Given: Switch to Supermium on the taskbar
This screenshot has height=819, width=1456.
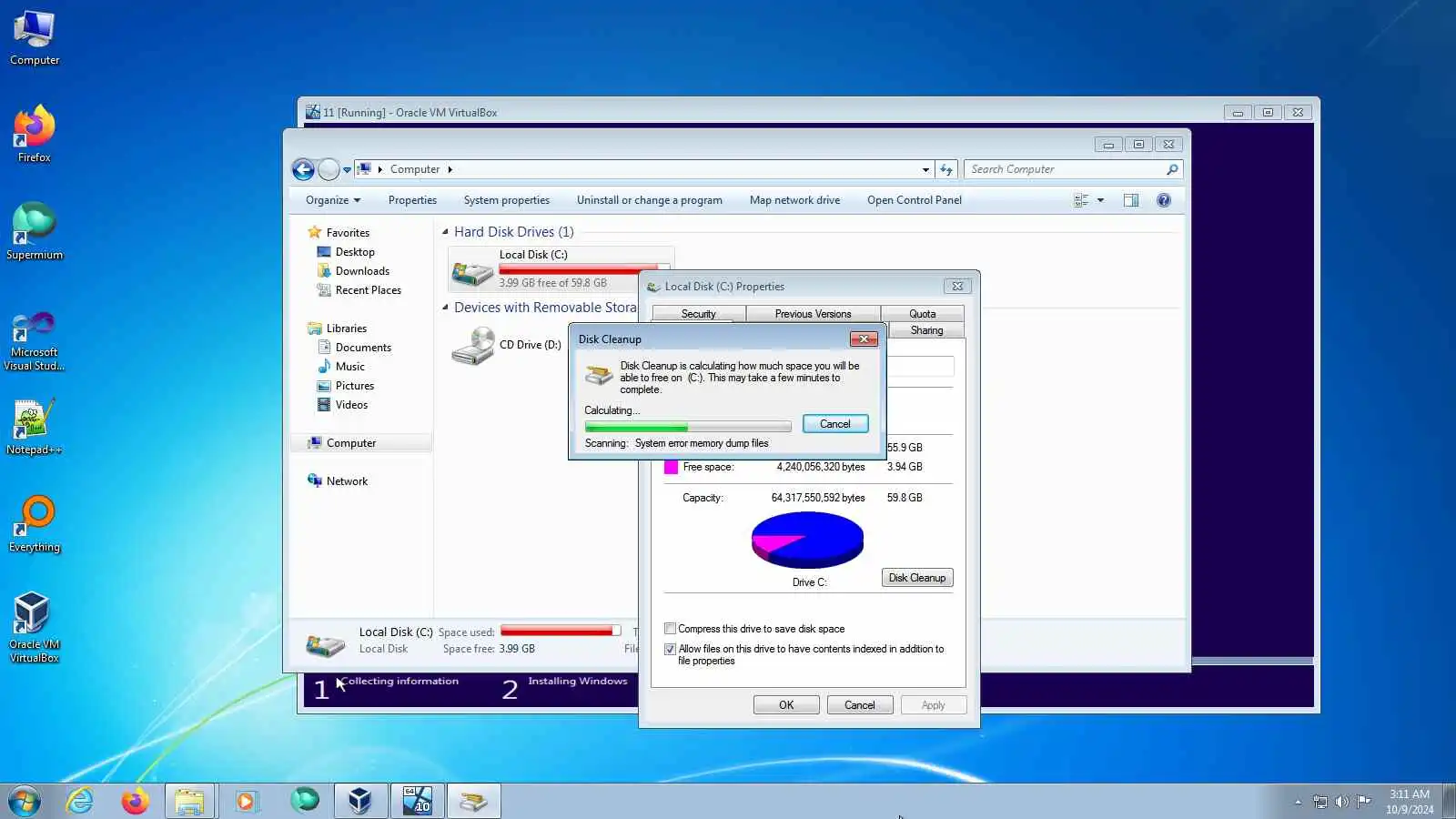Looking at the screenshot, I should click(304, 801).
